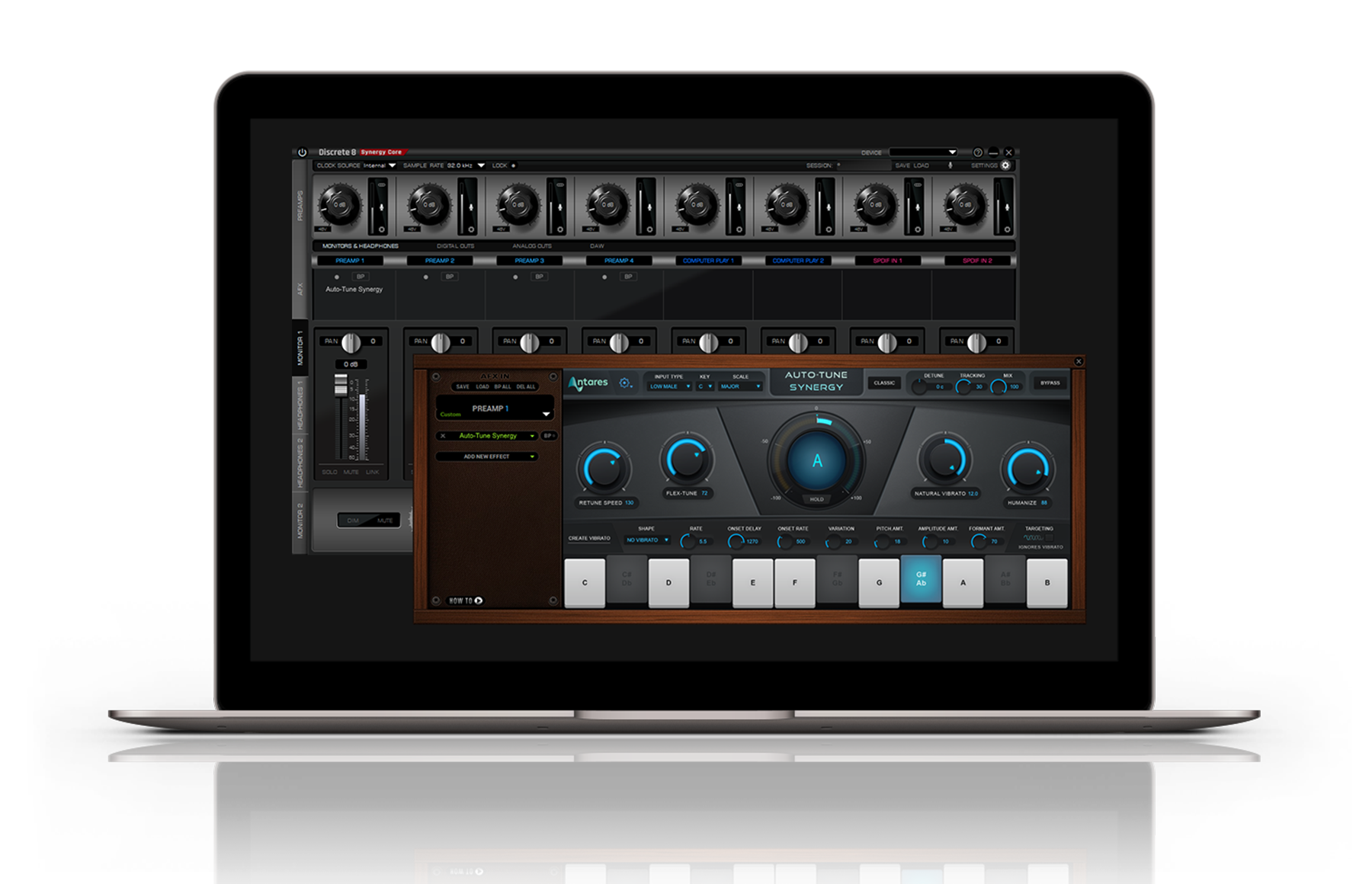Image resolution: width=1372 pixels, height=884 pixels.
Task: Click the How To play icon
Action: (479, 601)
